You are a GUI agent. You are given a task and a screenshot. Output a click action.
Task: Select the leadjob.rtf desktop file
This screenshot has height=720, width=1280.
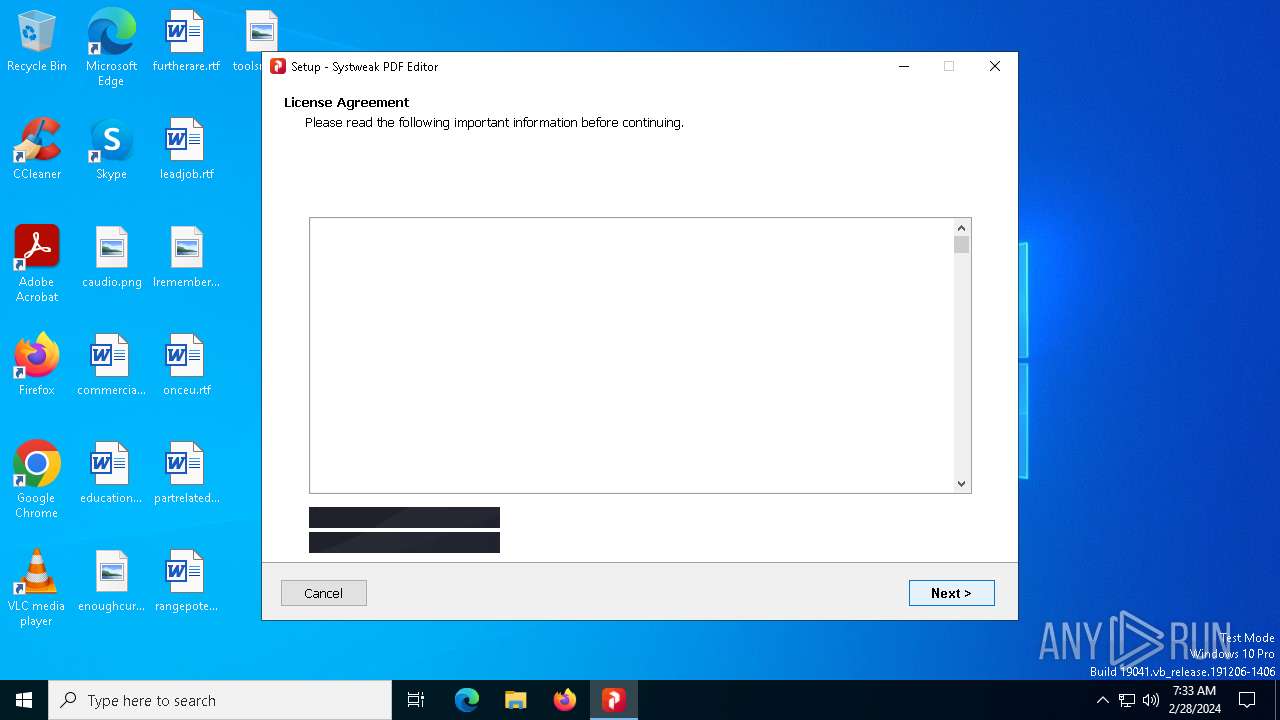(186, 150)
